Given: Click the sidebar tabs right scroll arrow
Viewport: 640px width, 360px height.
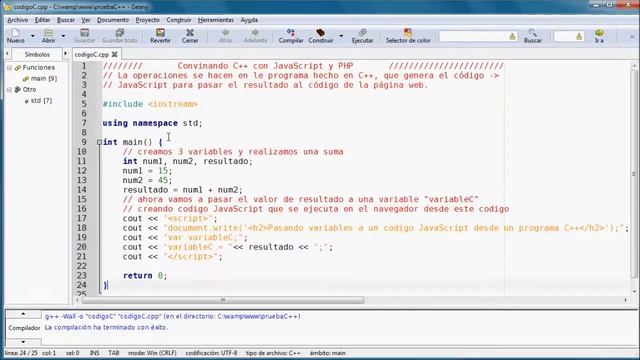Looking at the screenshot, I should coord(65,54).
